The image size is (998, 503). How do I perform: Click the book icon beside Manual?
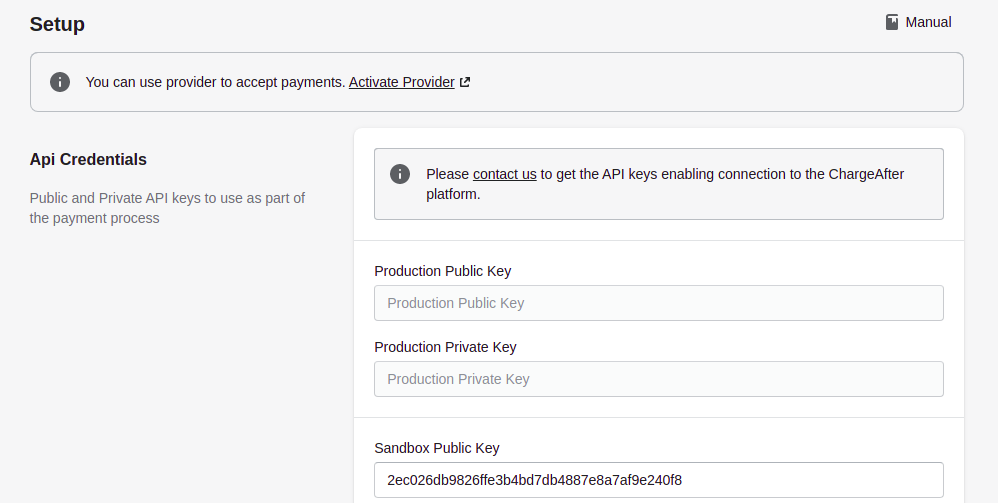892,22
